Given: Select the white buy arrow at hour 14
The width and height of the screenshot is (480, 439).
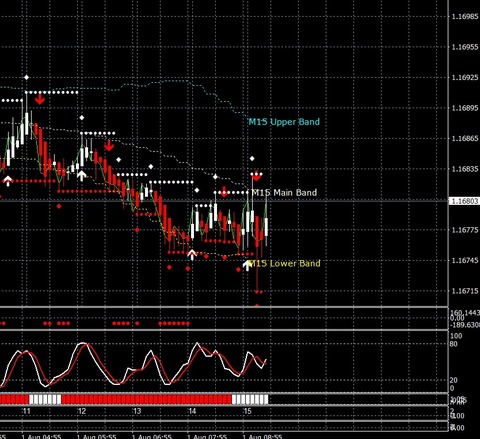Looking at the screenshot, I should [x=192, y=255].
